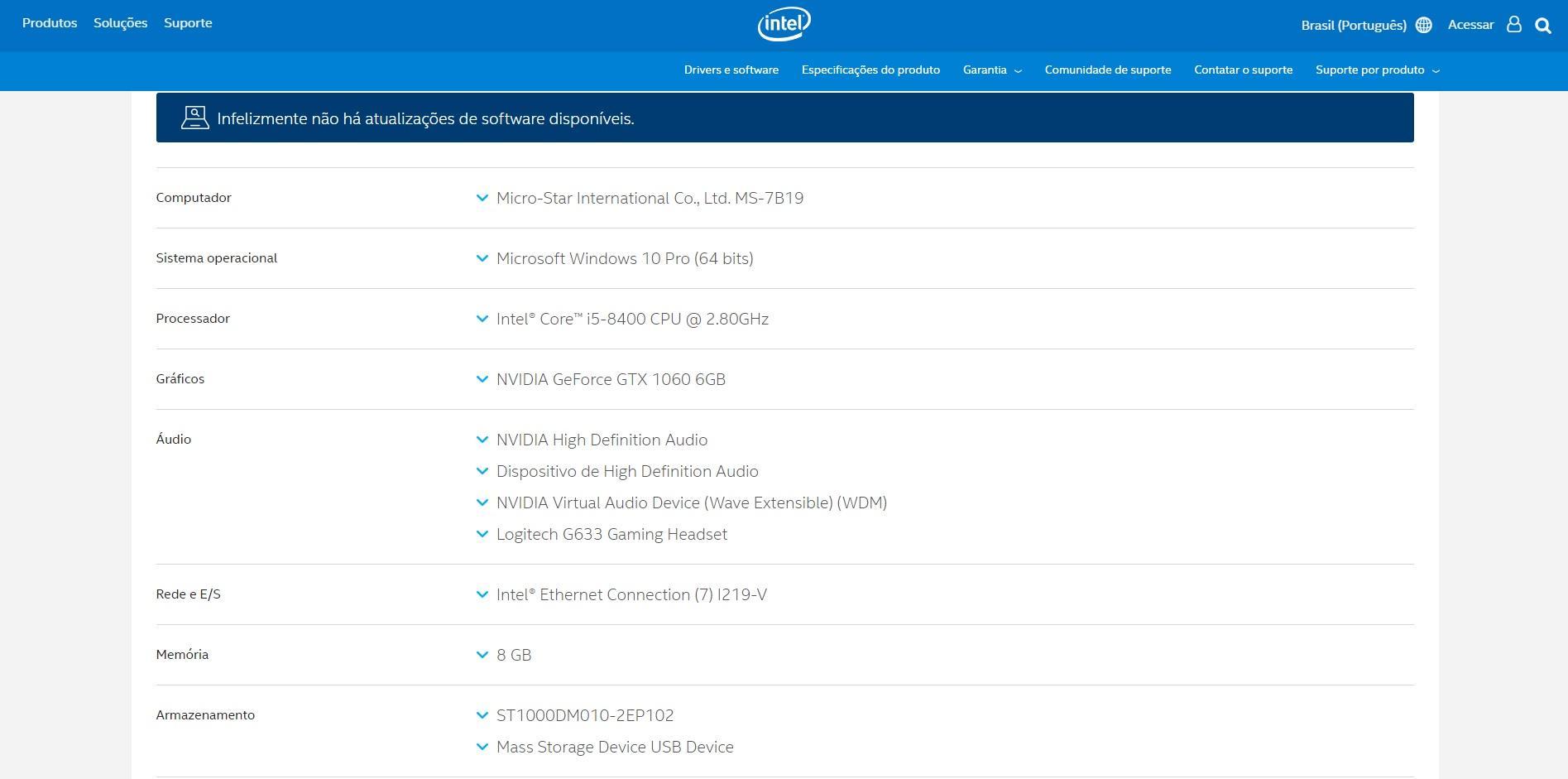
Task: Expand Intel Core i5-8400 CPU details
Action: pos(622,319)
